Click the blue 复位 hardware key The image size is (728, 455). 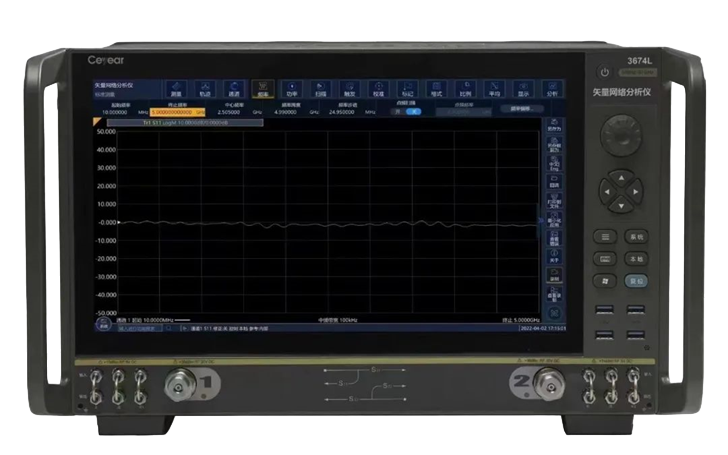pos(636,281)
